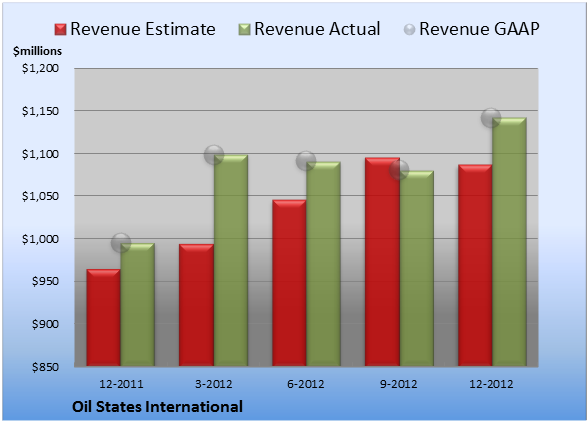Click the '$1,200' y-axis value
The height and width of the screenshot is (422, 588).
pos(40,68)
